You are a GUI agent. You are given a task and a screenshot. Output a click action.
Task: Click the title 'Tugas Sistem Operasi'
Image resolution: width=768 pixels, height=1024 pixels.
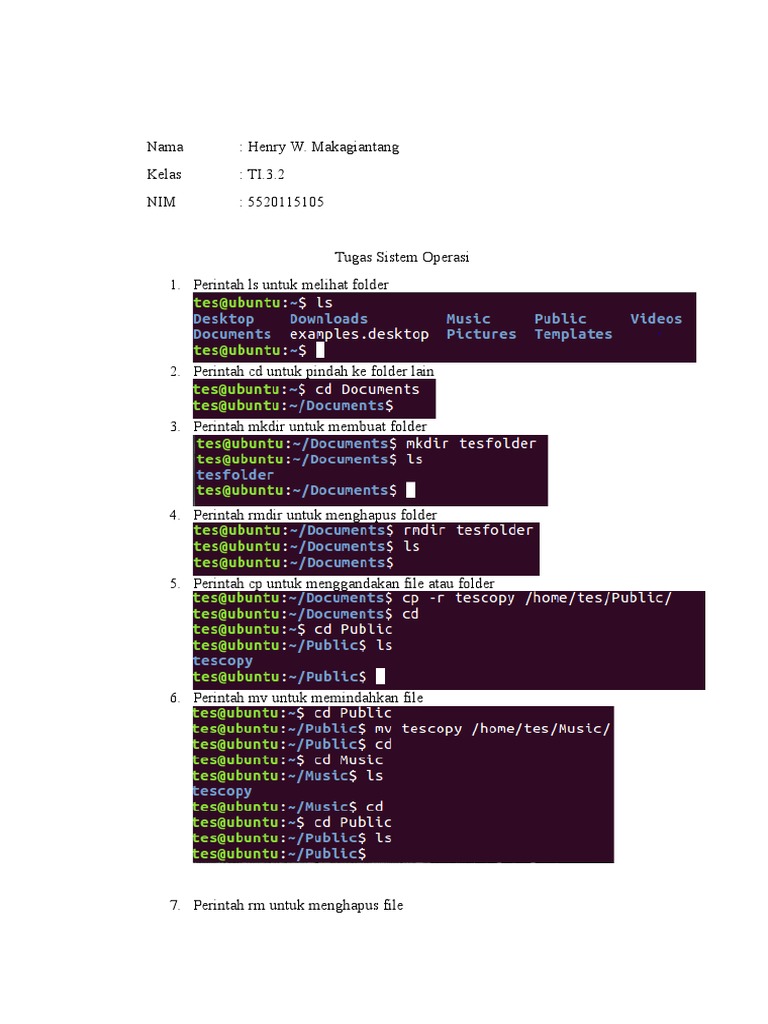(x=402, y=257)
